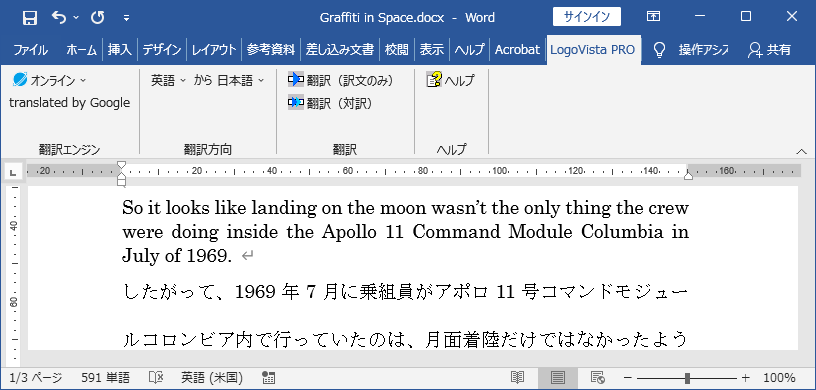This screenshot has height=390, width=816.
Task: Expand the 日本語 target language dropdown
Action: pos(240,80)
